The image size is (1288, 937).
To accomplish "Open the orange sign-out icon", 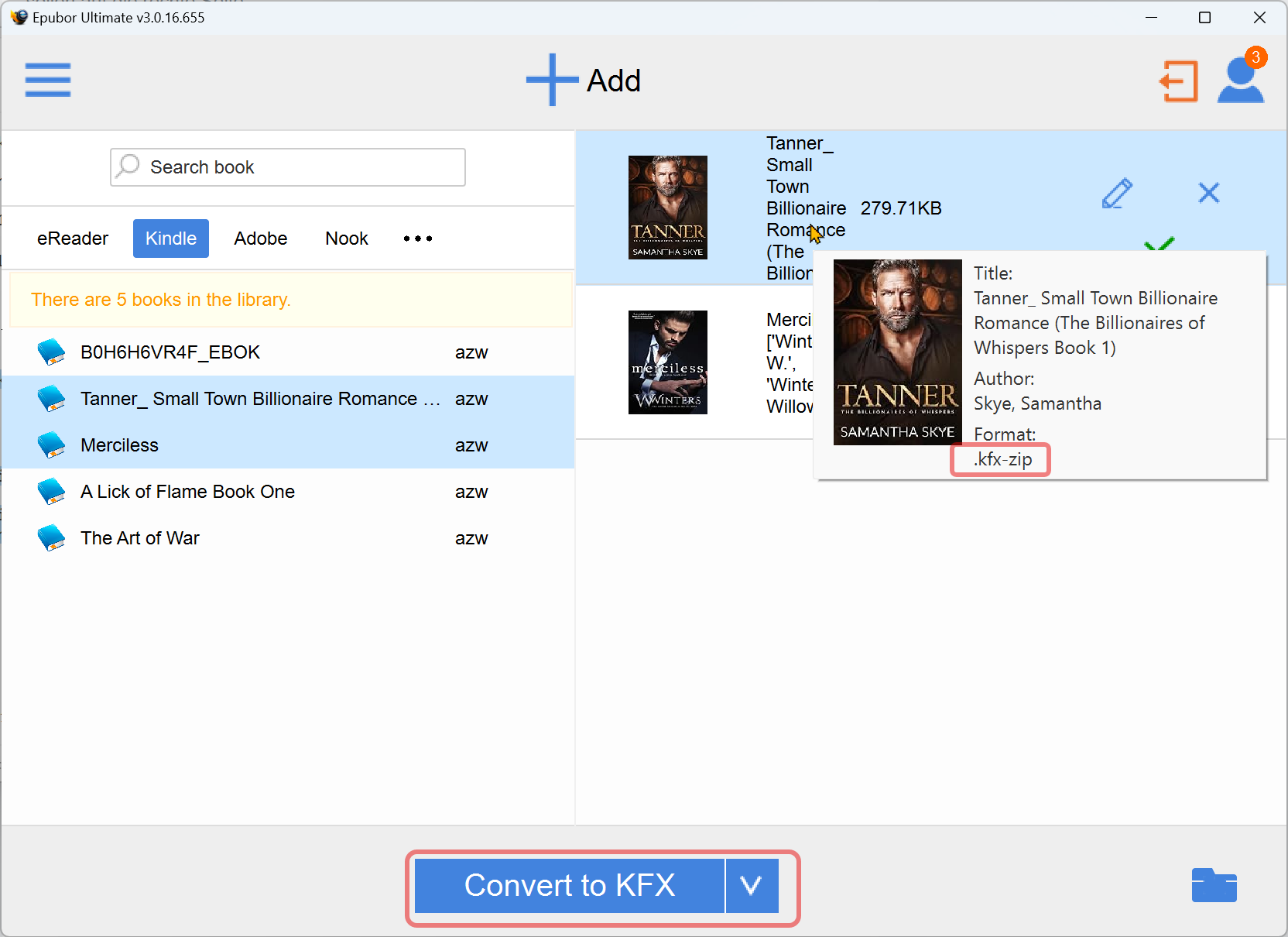I will click(x=1178, y=81).
